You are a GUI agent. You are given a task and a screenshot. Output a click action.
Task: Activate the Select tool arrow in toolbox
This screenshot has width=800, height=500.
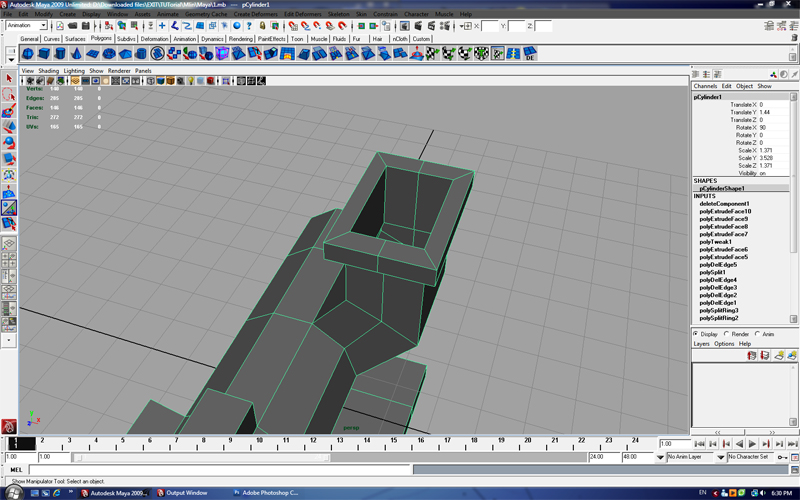tap(9, 78)
